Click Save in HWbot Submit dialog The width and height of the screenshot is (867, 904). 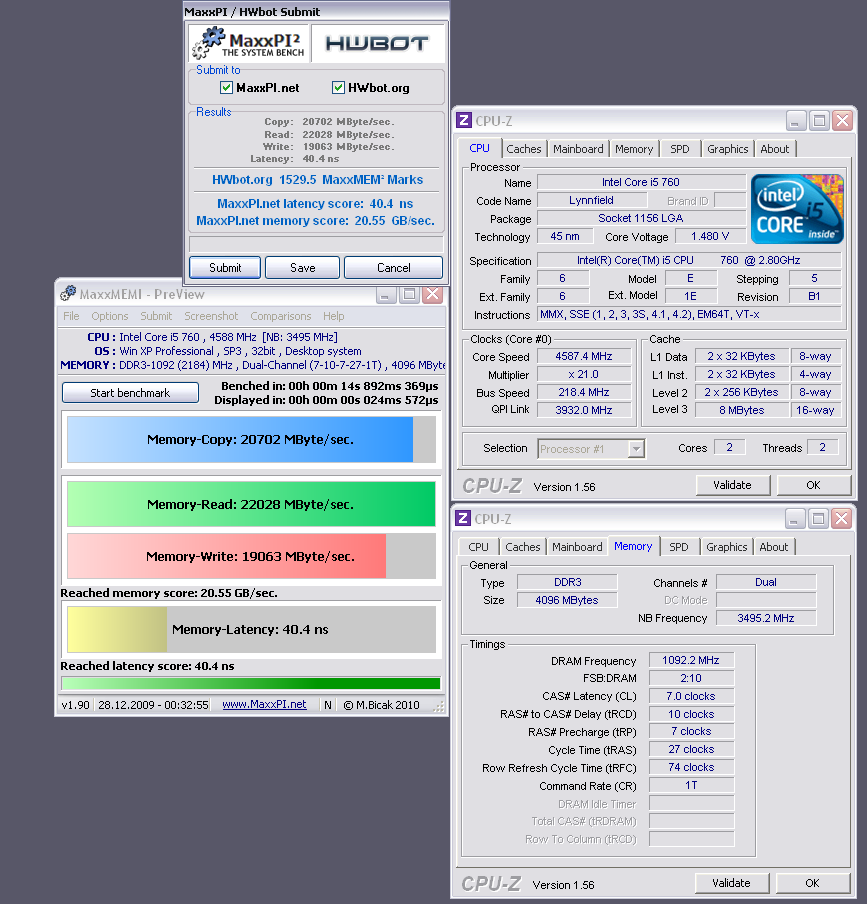(x=302, y=268)
